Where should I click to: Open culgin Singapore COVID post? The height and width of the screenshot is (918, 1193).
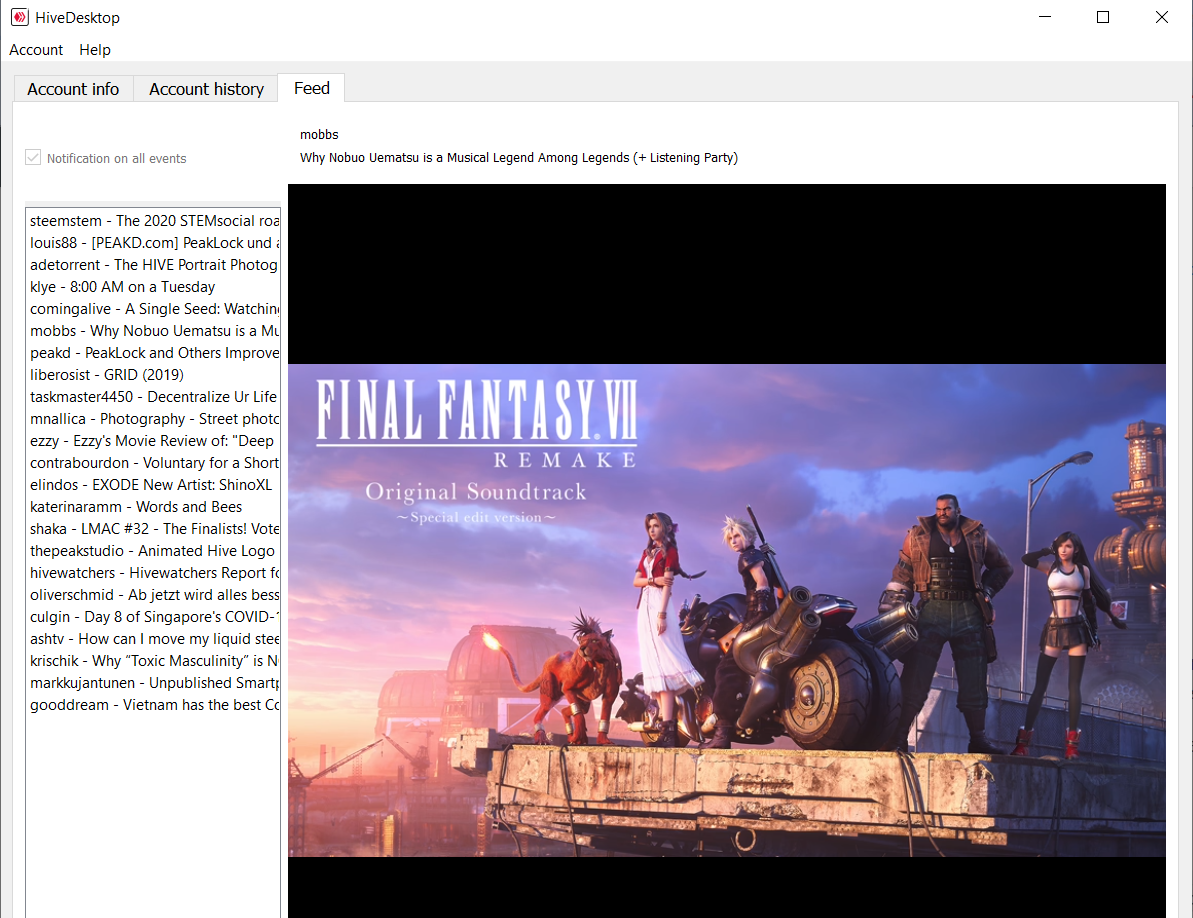[154, 617]
